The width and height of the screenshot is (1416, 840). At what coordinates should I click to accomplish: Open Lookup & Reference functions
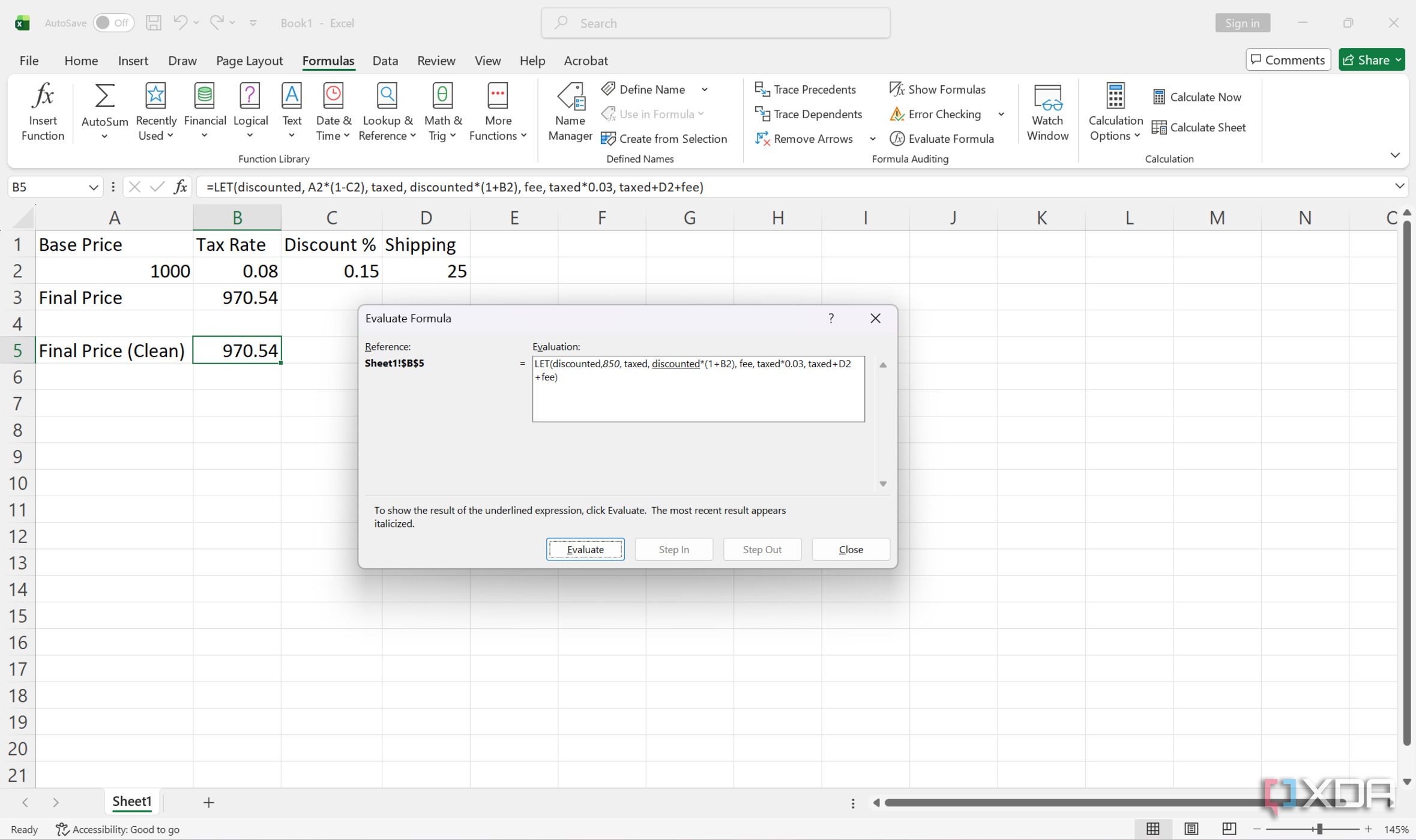(387, 112)
